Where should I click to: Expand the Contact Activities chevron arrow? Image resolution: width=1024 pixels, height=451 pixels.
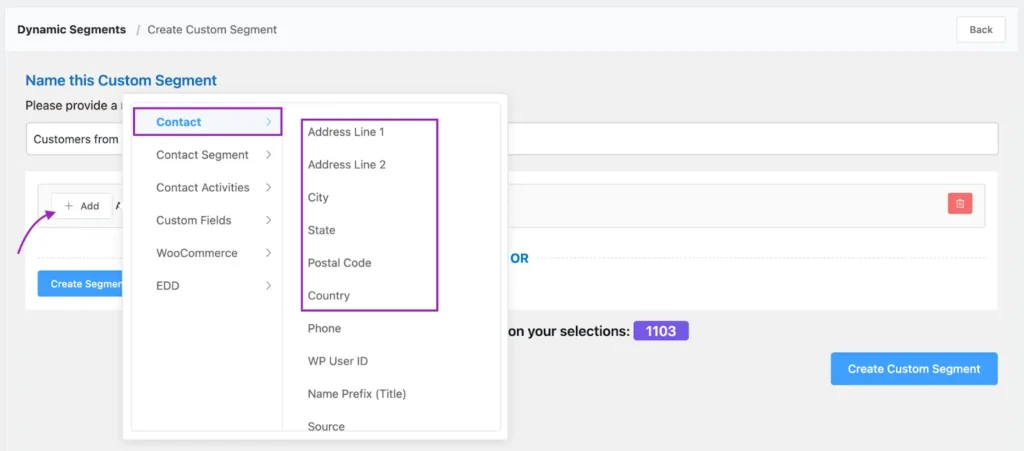tap(268, 187)
